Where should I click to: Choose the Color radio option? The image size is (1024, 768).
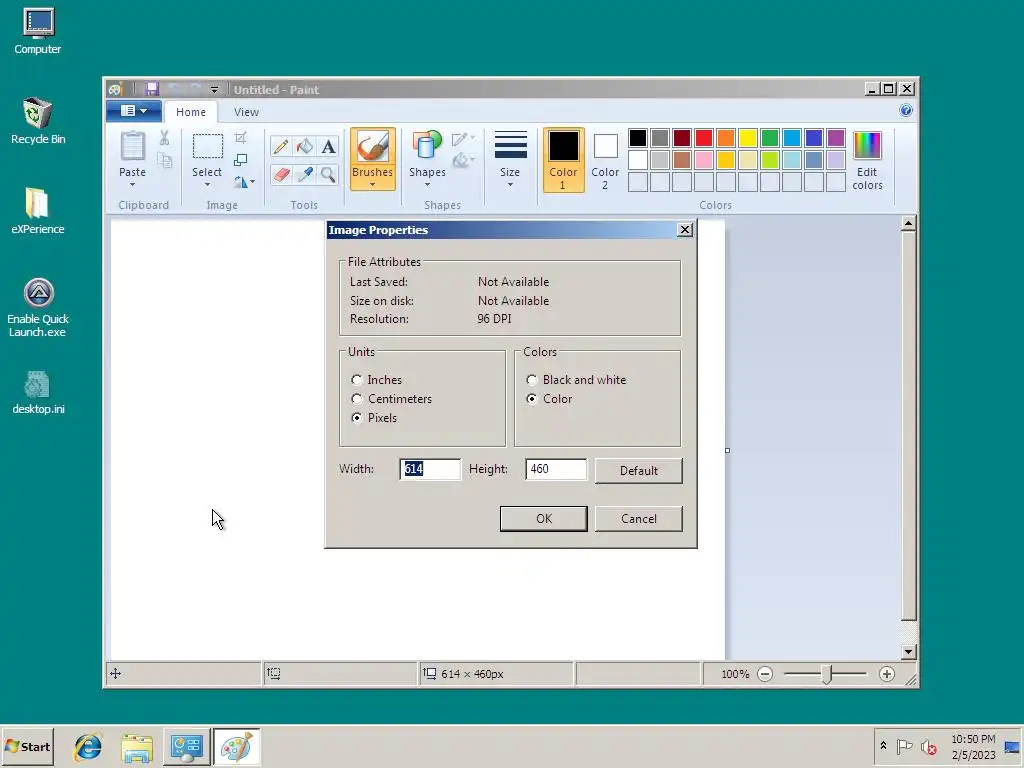(532, 398)
